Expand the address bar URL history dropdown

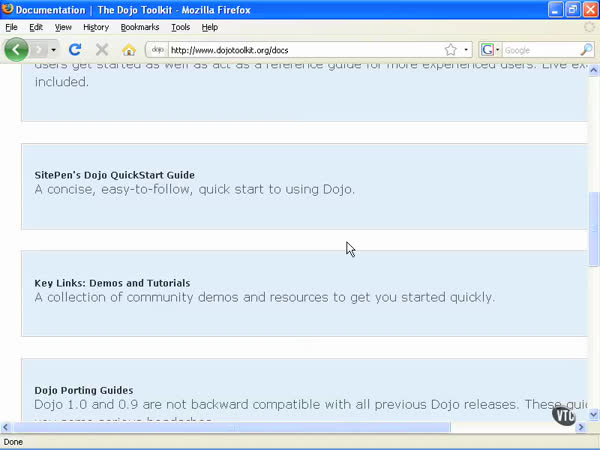[x=466, y=49]
